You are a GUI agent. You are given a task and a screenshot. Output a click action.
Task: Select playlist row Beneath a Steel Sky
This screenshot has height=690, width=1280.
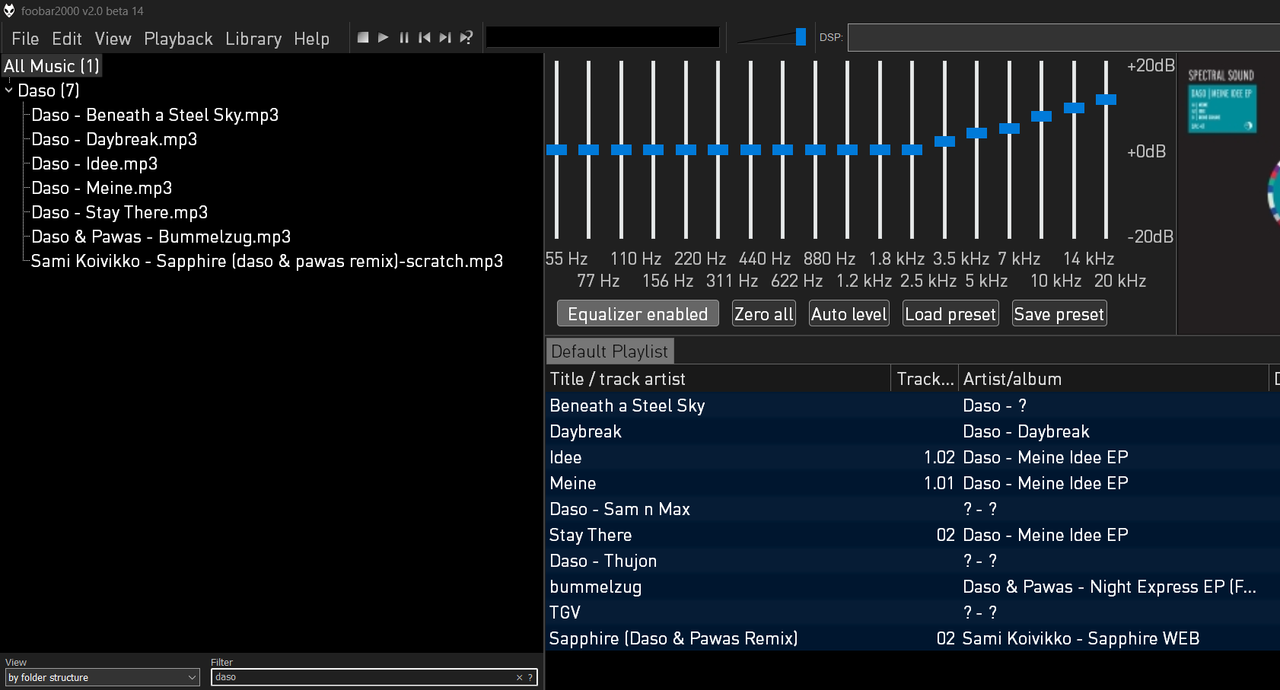(x=912, y=406)
